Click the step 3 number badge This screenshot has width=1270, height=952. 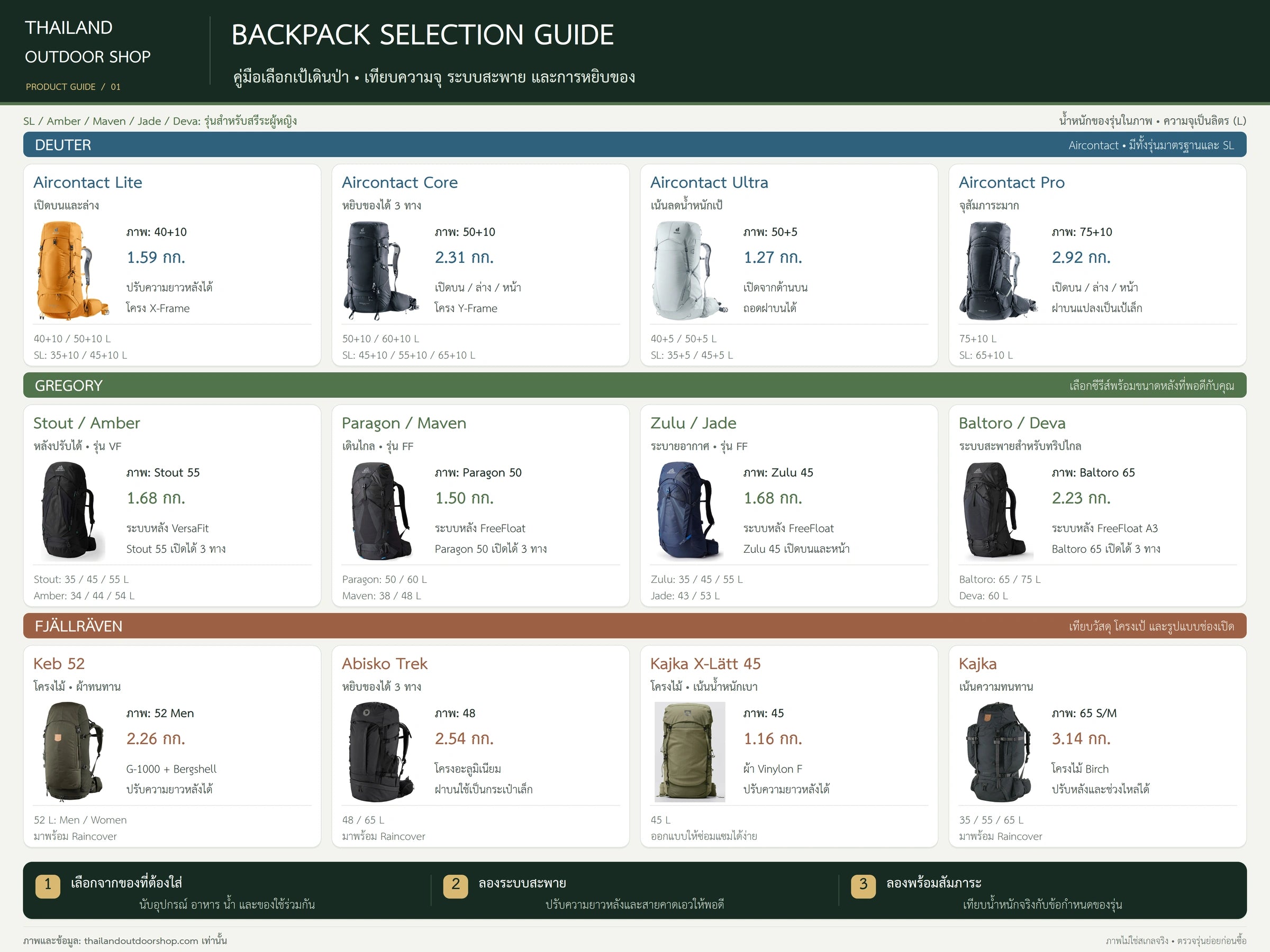click(x=863, y=885)
